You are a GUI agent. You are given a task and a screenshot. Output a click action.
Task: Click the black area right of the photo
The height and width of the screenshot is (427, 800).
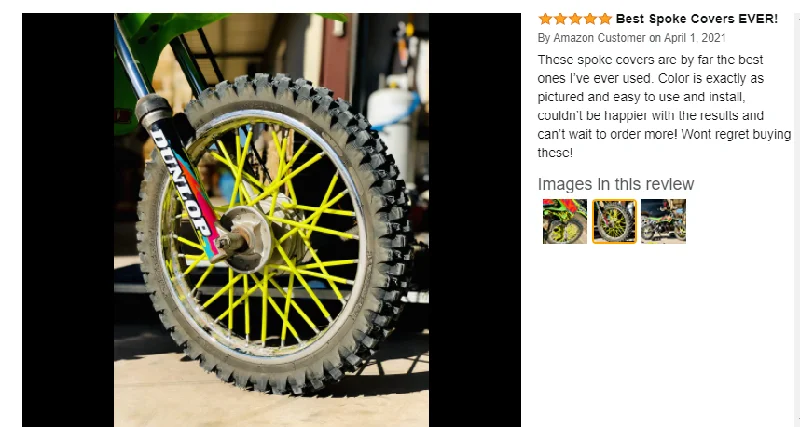coord(474,219)
